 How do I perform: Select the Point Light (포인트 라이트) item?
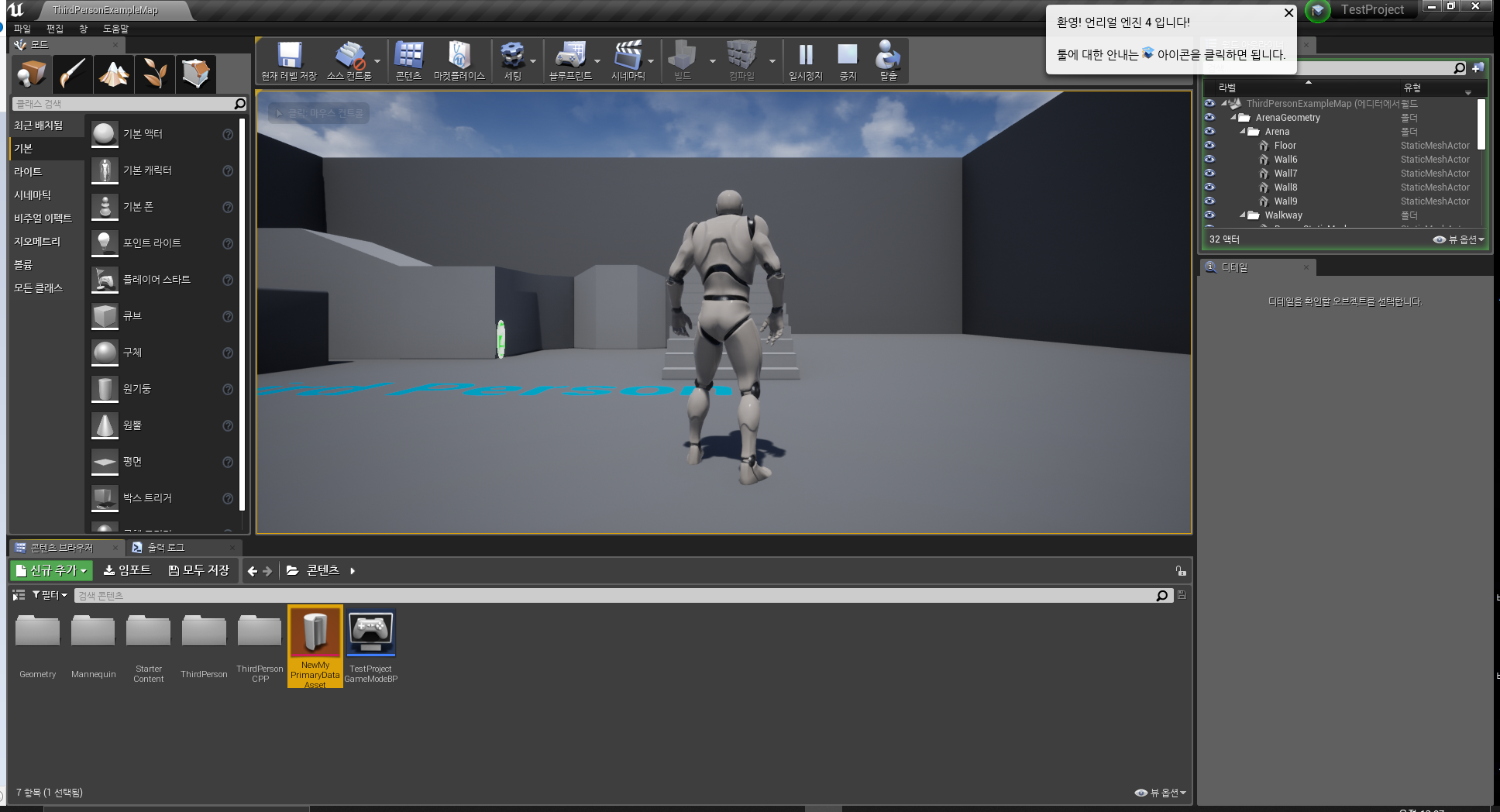tap(162, 243)
